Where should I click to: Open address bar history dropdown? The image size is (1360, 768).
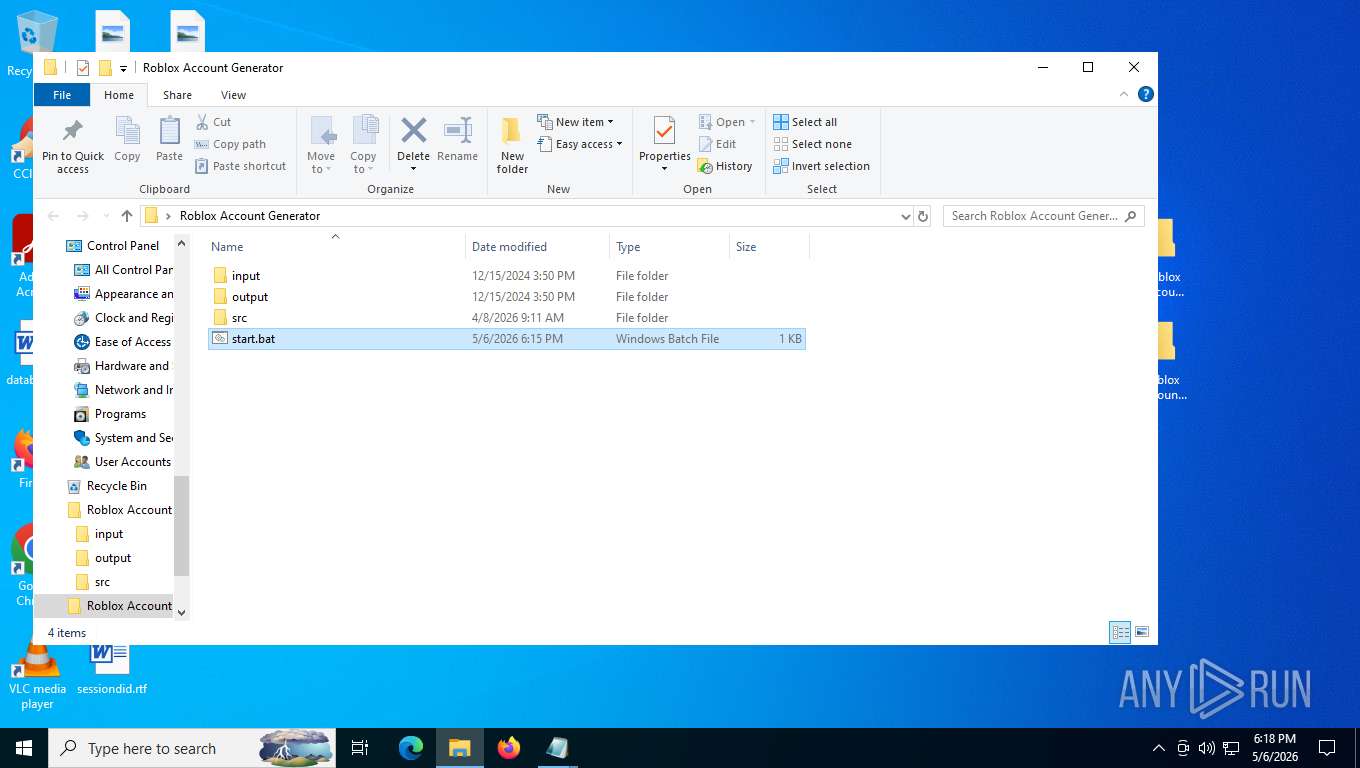pos(905,216)
